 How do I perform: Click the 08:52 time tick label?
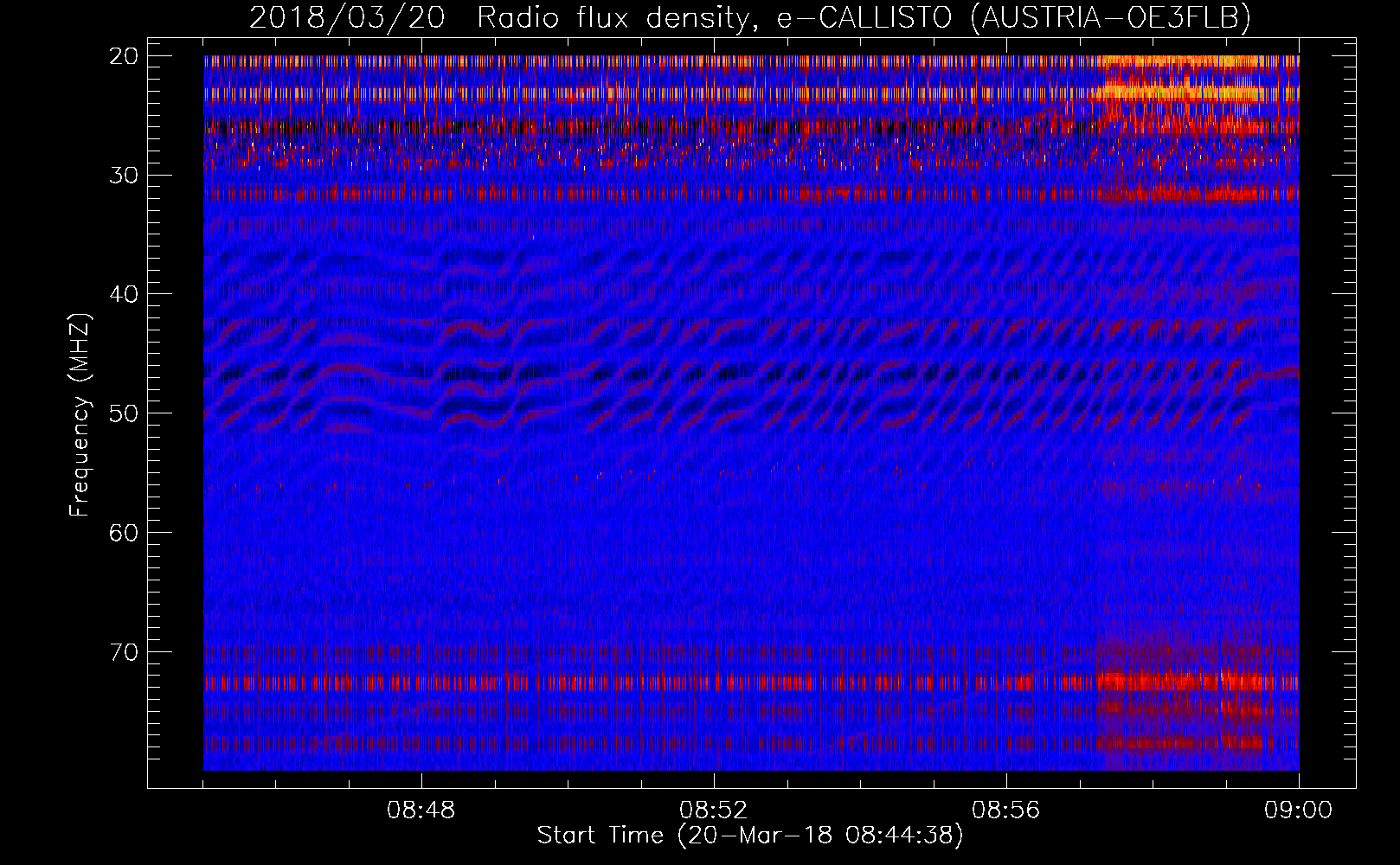click(x=714, y=811)
